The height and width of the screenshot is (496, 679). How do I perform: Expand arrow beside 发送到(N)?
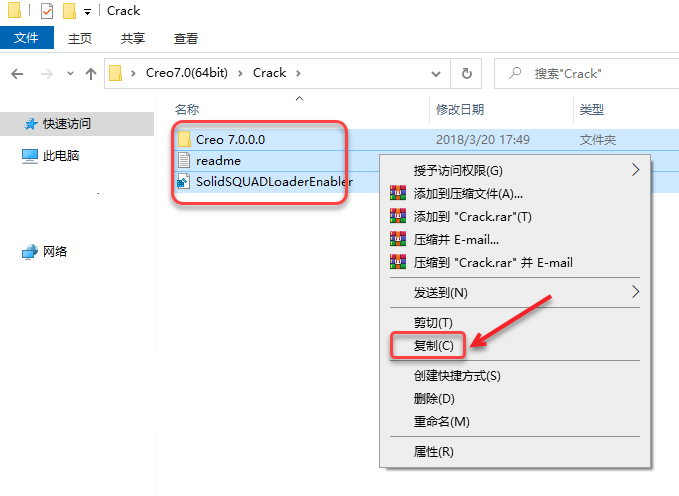(635, 292)
